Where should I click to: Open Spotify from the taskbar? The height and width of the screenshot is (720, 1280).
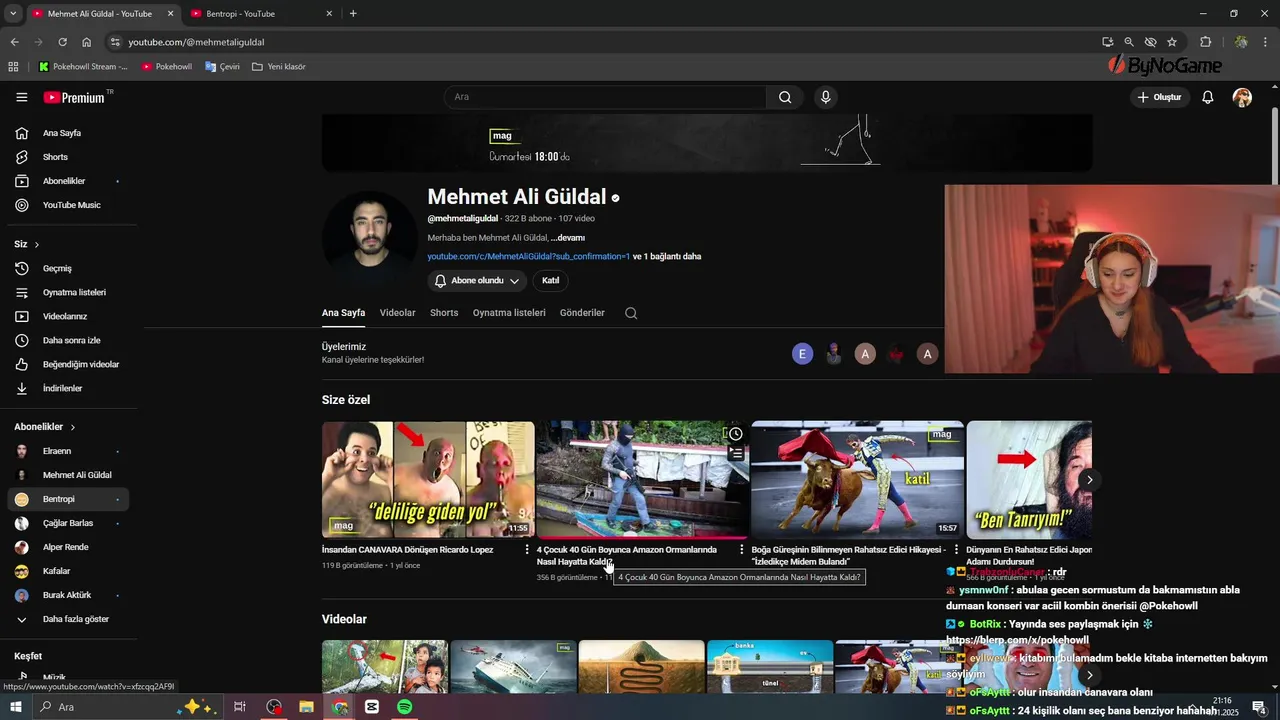tap(404, 707)
